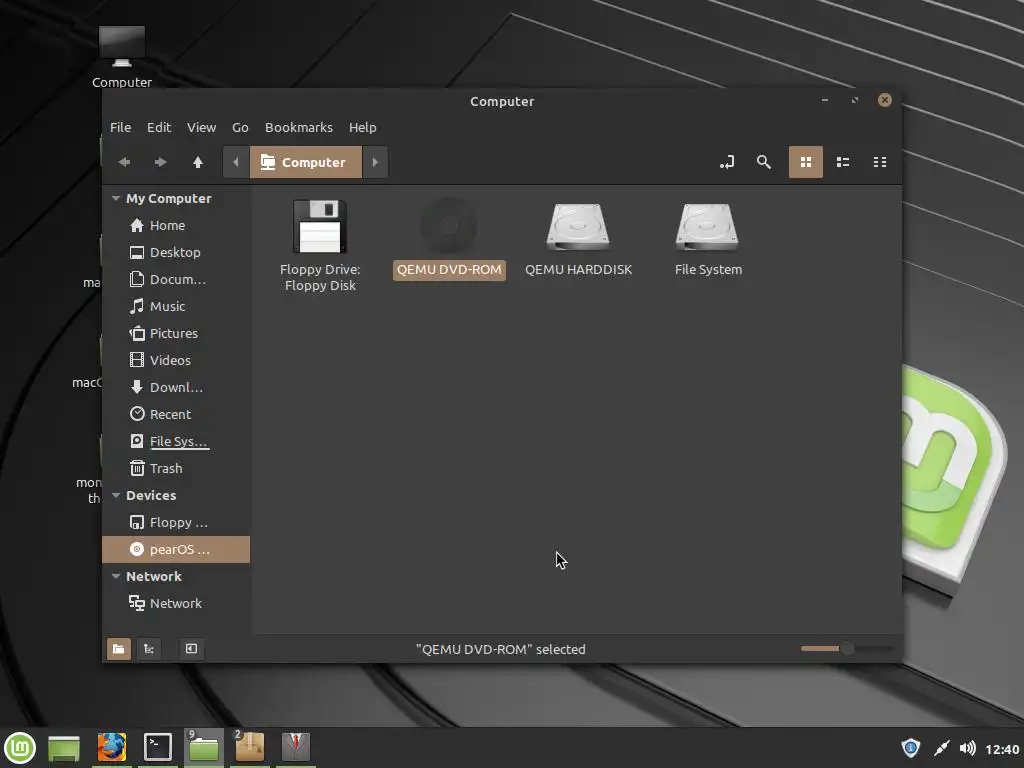The width and height of the screenshot is (1024, 768).
Task: Click the 12:40 panel clock
Action: [x=1002, y=749]
